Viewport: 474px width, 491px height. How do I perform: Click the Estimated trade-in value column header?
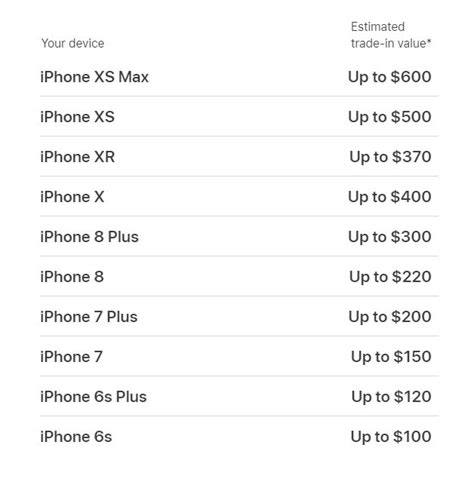[x=391, y=35]
